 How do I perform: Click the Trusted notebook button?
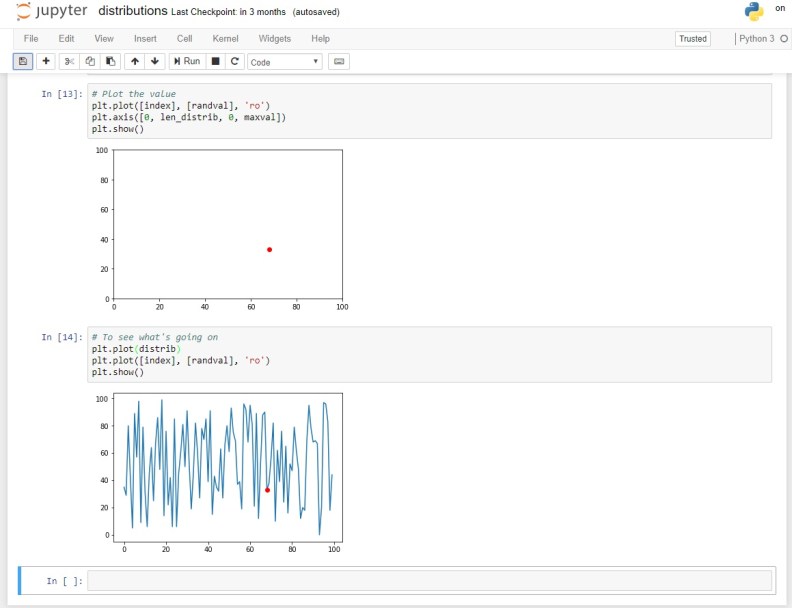coord(692,39)
